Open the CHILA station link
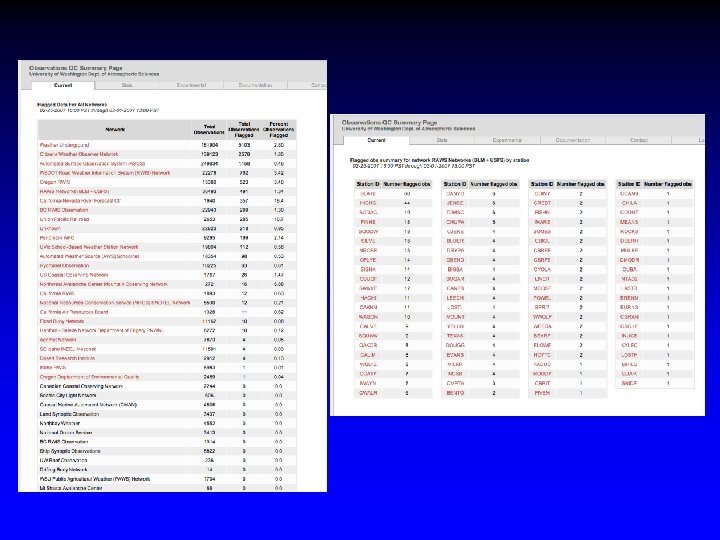The image size is (720, 540). (630, 203)
